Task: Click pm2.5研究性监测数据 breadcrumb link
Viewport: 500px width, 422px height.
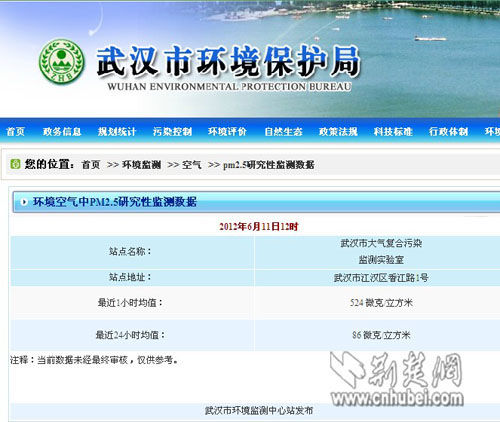Action: coord(269,164)
